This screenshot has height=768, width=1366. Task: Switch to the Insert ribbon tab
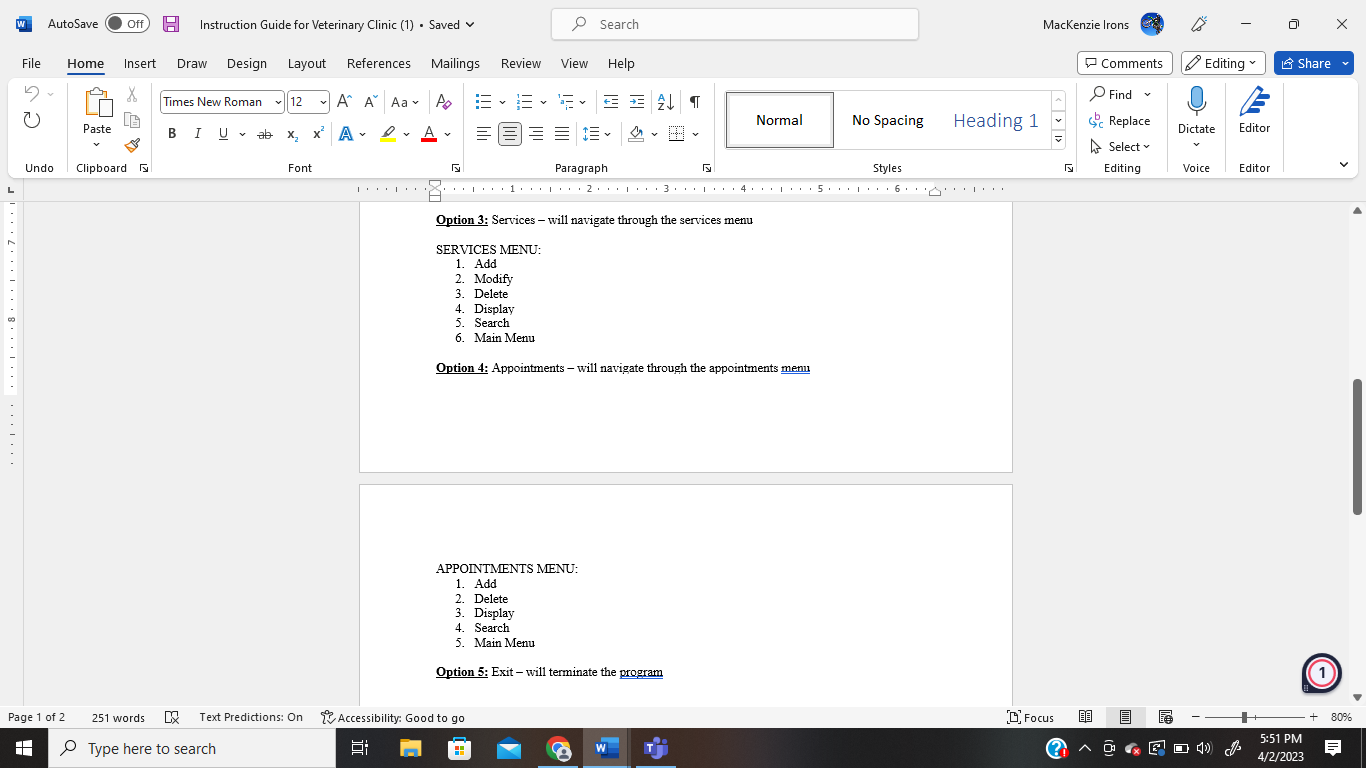click(x=139, y=63)
